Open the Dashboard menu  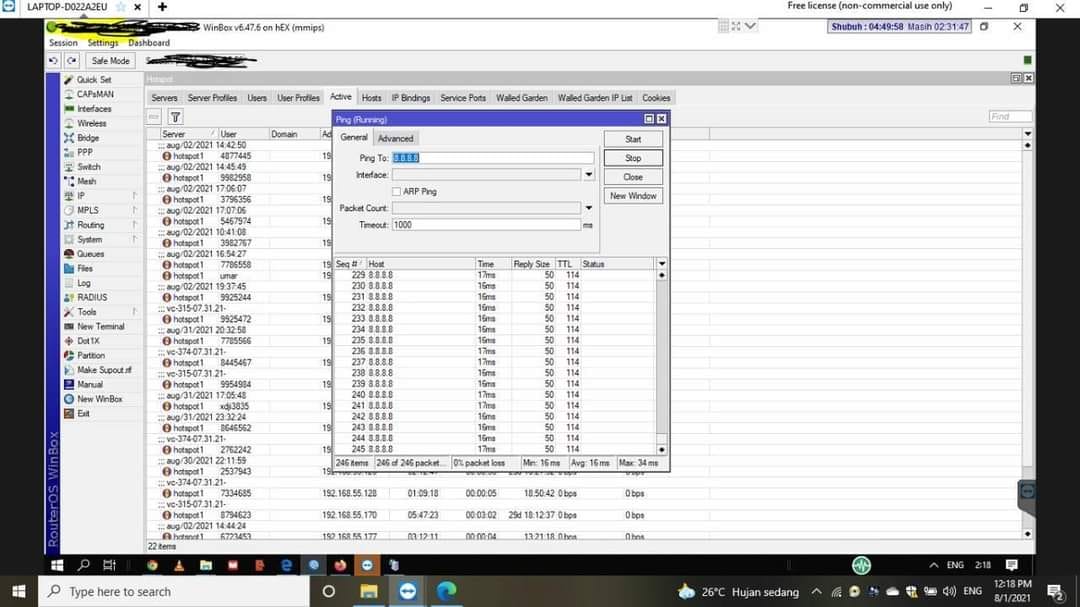tap(149, 43)
